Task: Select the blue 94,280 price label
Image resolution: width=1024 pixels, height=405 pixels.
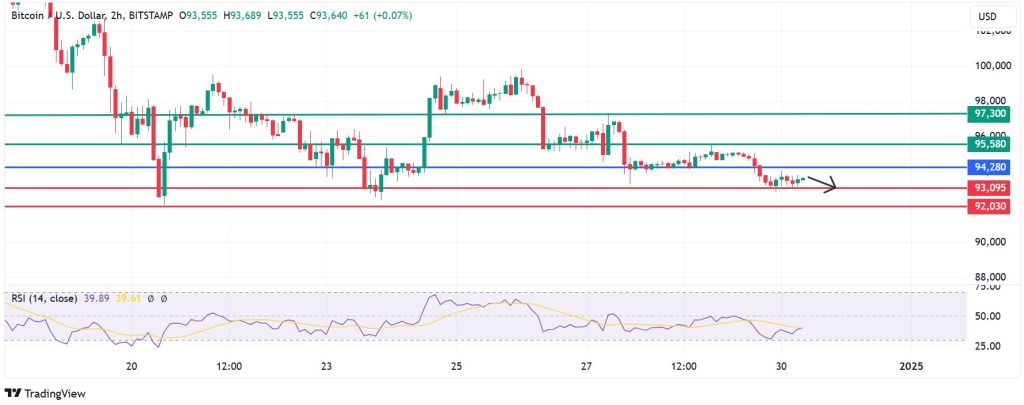Action: coord(990,167)
